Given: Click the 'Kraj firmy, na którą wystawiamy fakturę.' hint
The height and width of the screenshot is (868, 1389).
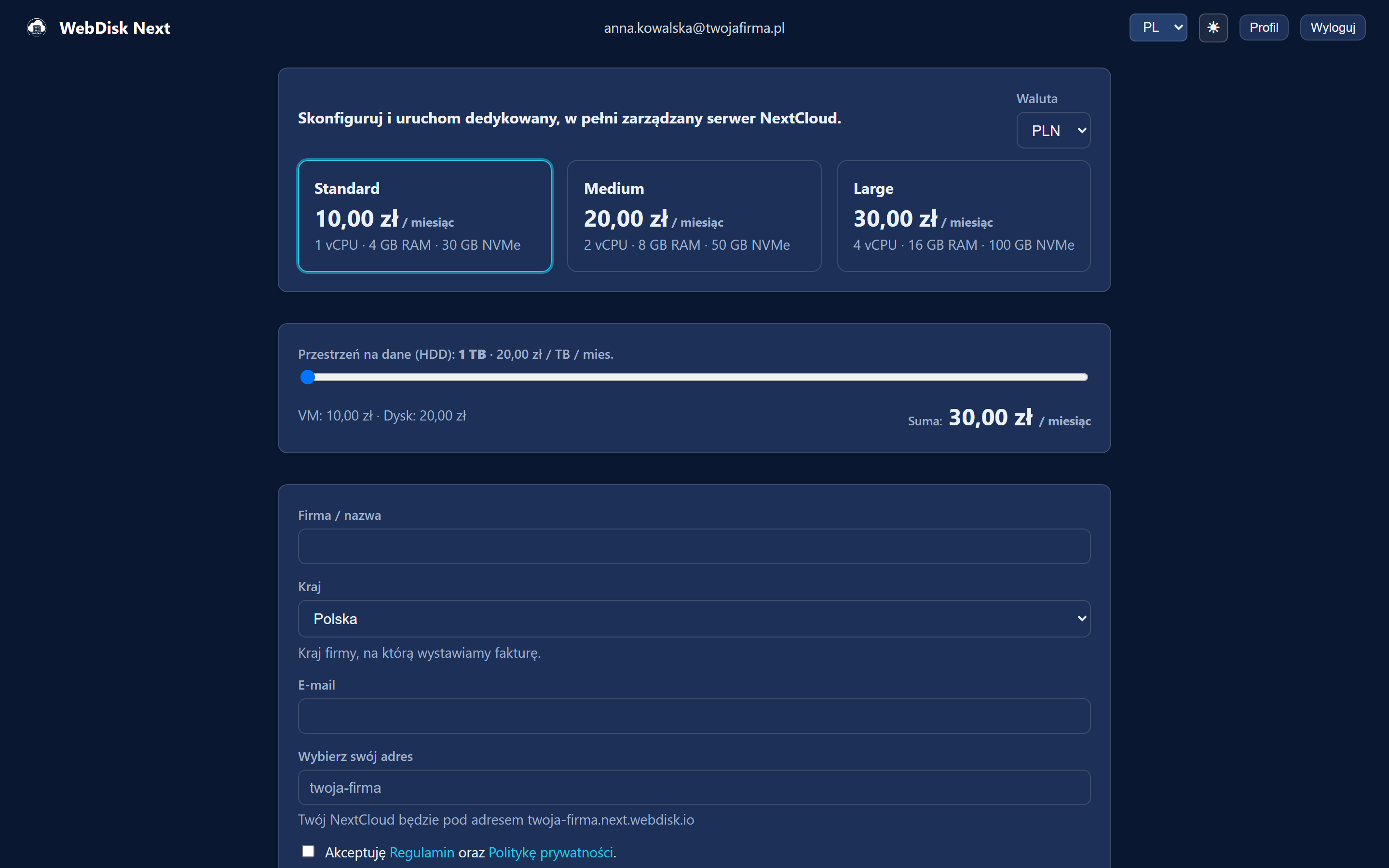Looking at the screenshot, I should click(420, 653).
